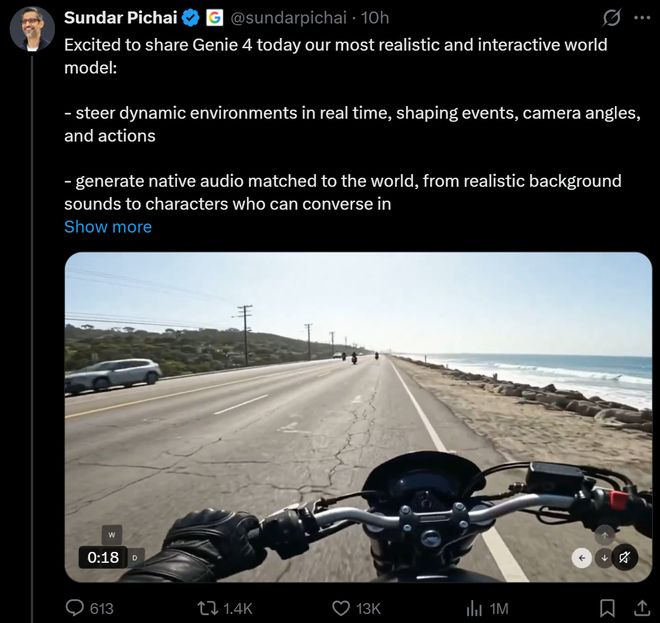Unmute the video with speaker icon

pyautogui.click(x=625, y=558)
